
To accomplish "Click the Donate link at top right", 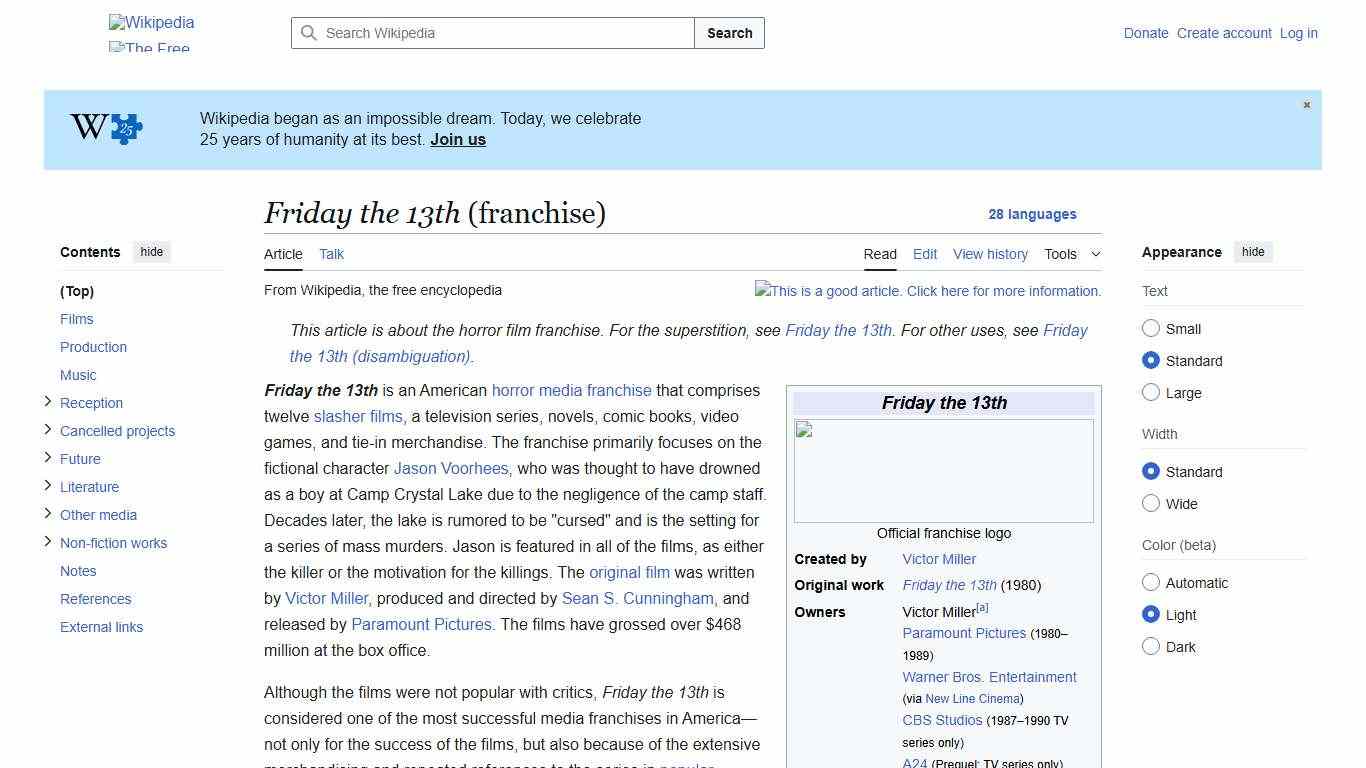I will coord(1146,33).
